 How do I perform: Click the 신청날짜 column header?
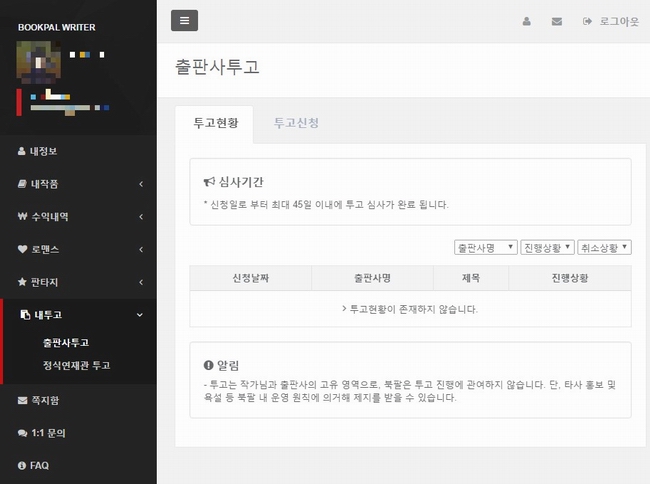[250, 278]
